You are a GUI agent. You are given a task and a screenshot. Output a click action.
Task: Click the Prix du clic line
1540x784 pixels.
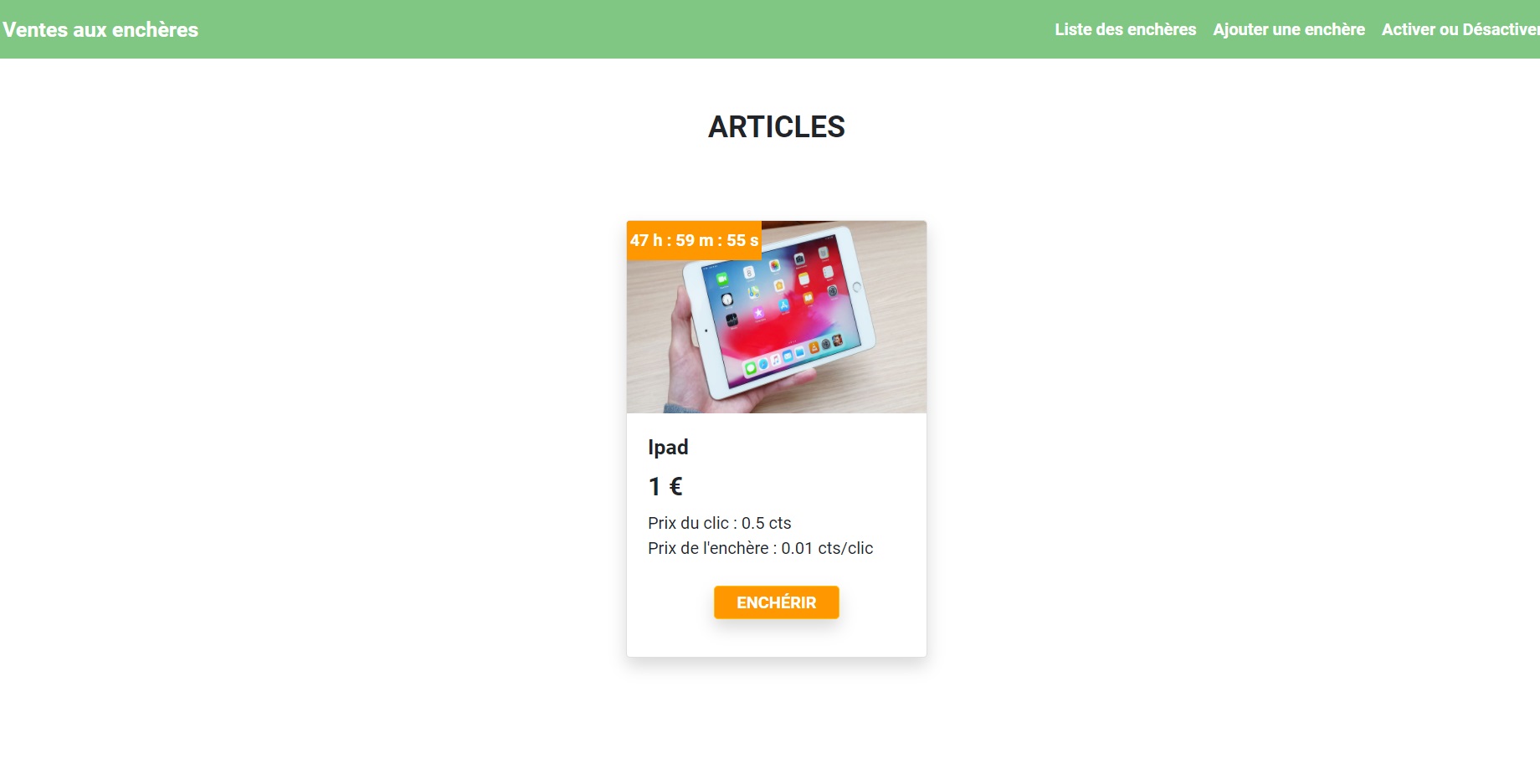720,523
